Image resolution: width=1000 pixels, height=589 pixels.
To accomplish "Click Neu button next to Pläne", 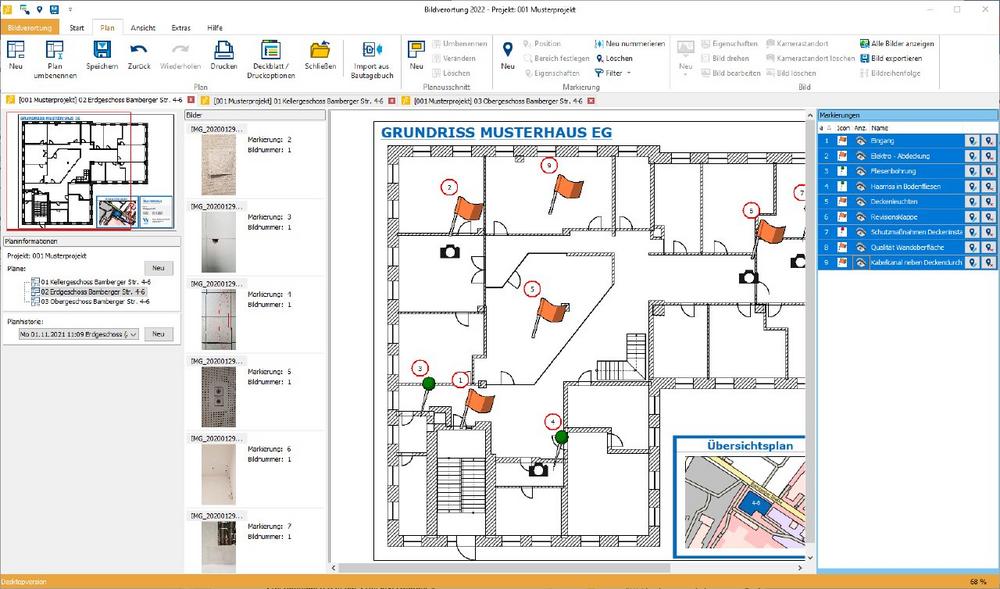I will click(x=158, y=268).
